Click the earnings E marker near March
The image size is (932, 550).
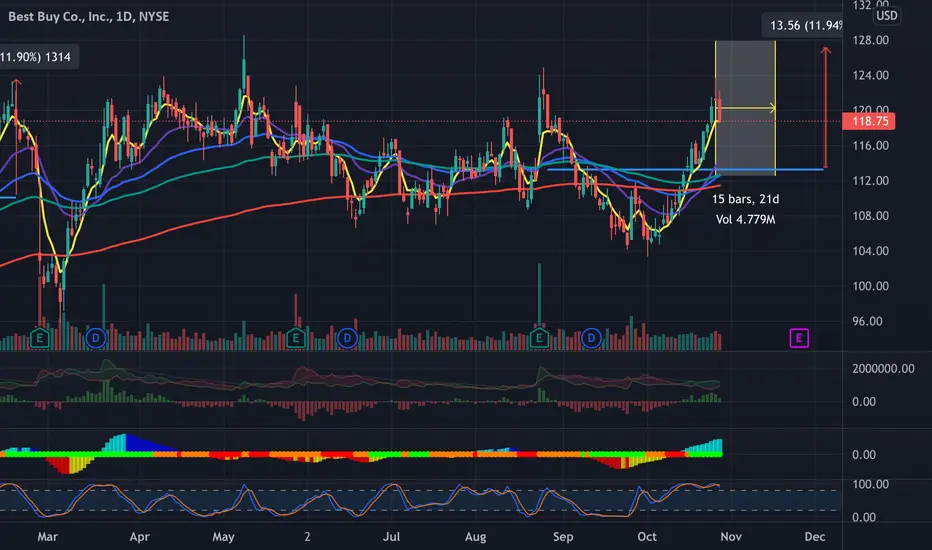point(40,338)
